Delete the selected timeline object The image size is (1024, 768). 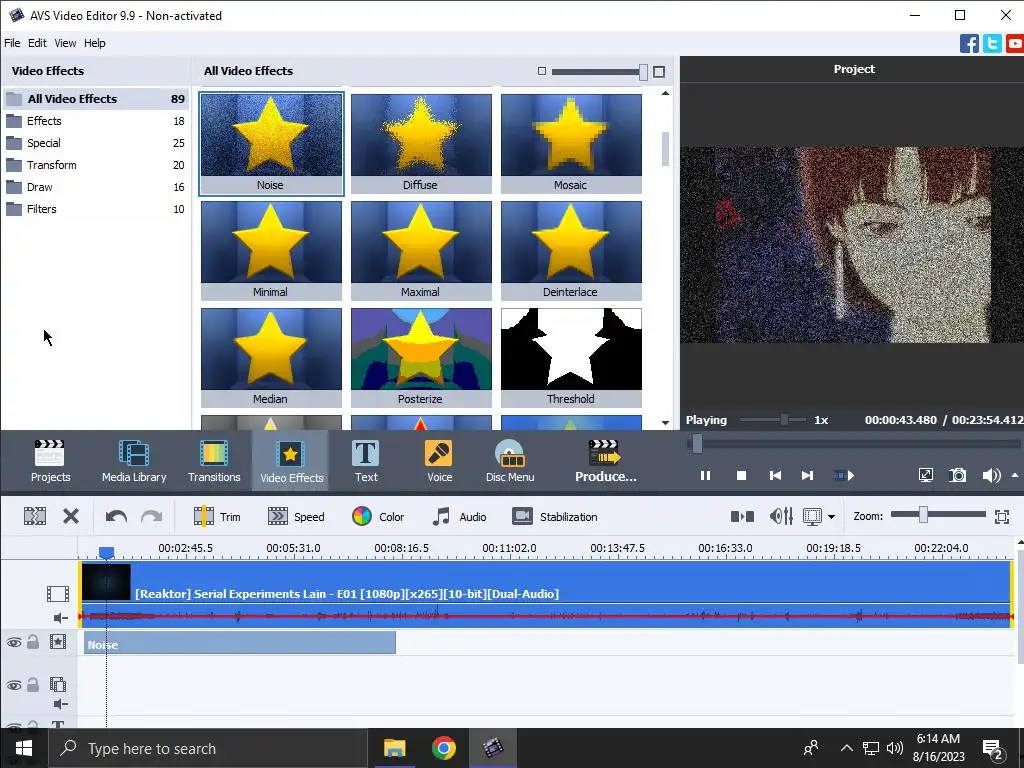click(71, 517)
